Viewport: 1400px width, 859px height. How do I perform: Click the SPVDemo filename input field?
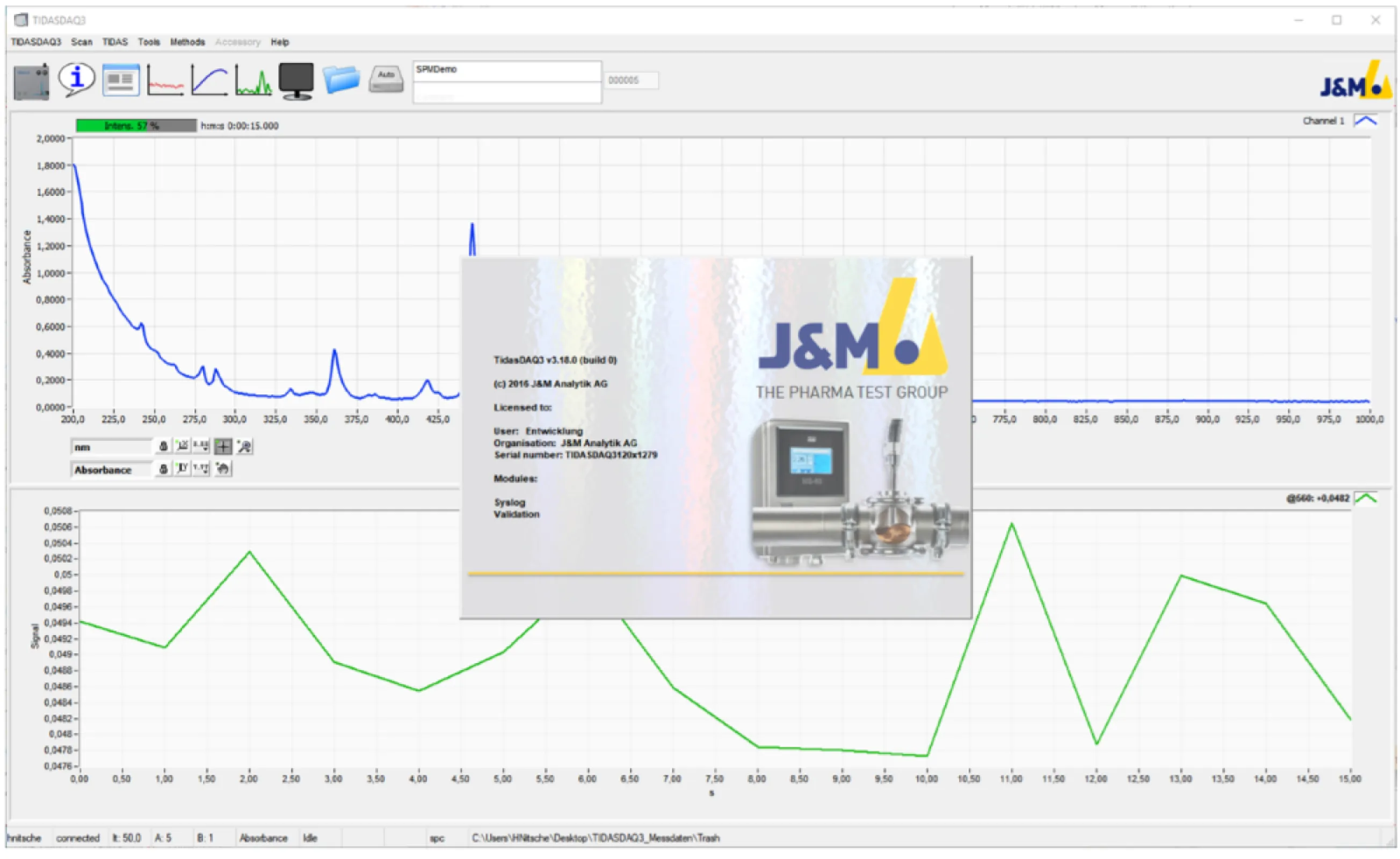[x=507, y=72]
